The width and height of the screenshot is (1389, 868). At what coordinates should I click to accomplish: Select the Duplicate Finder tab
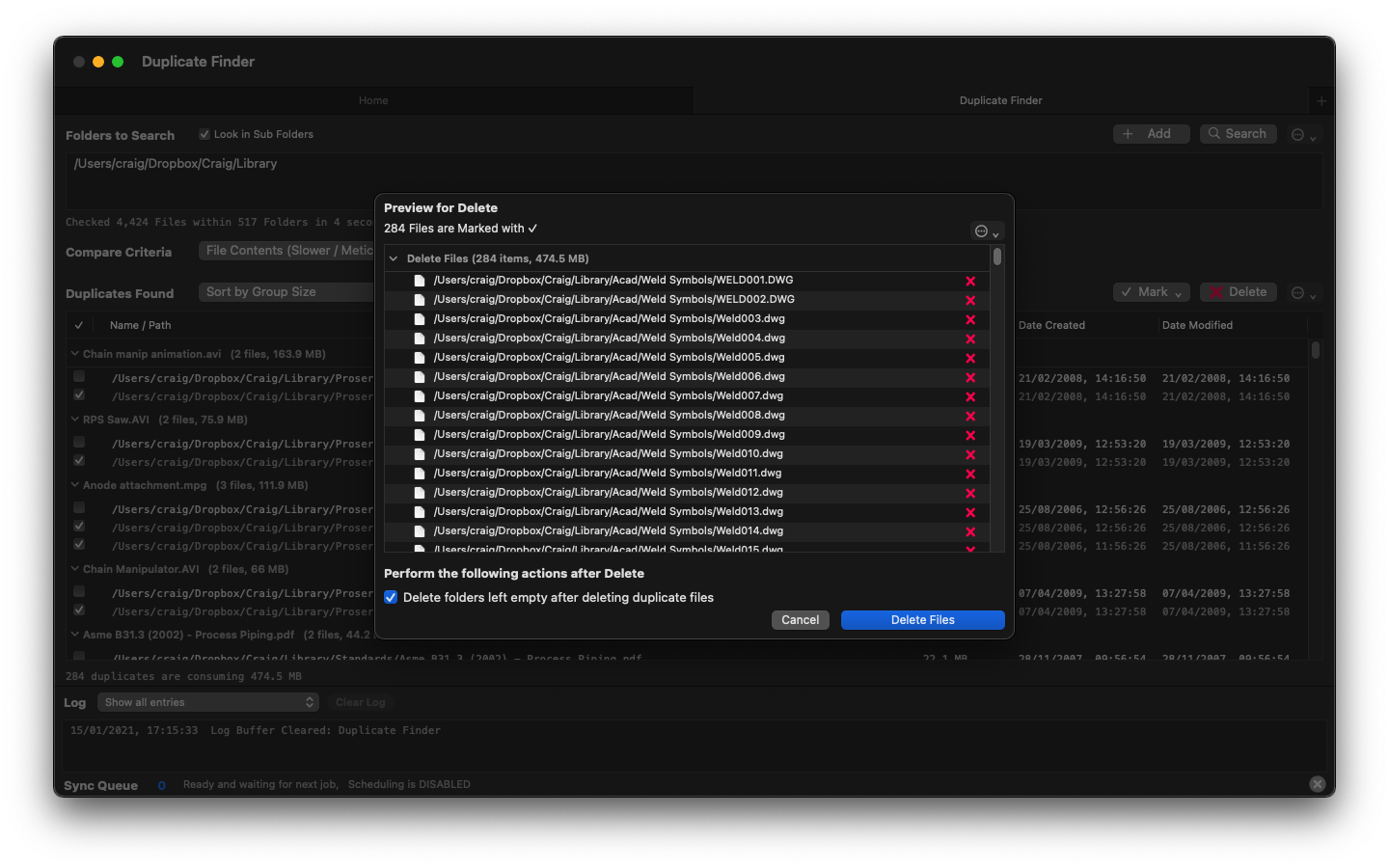[x=1000, y=100]
